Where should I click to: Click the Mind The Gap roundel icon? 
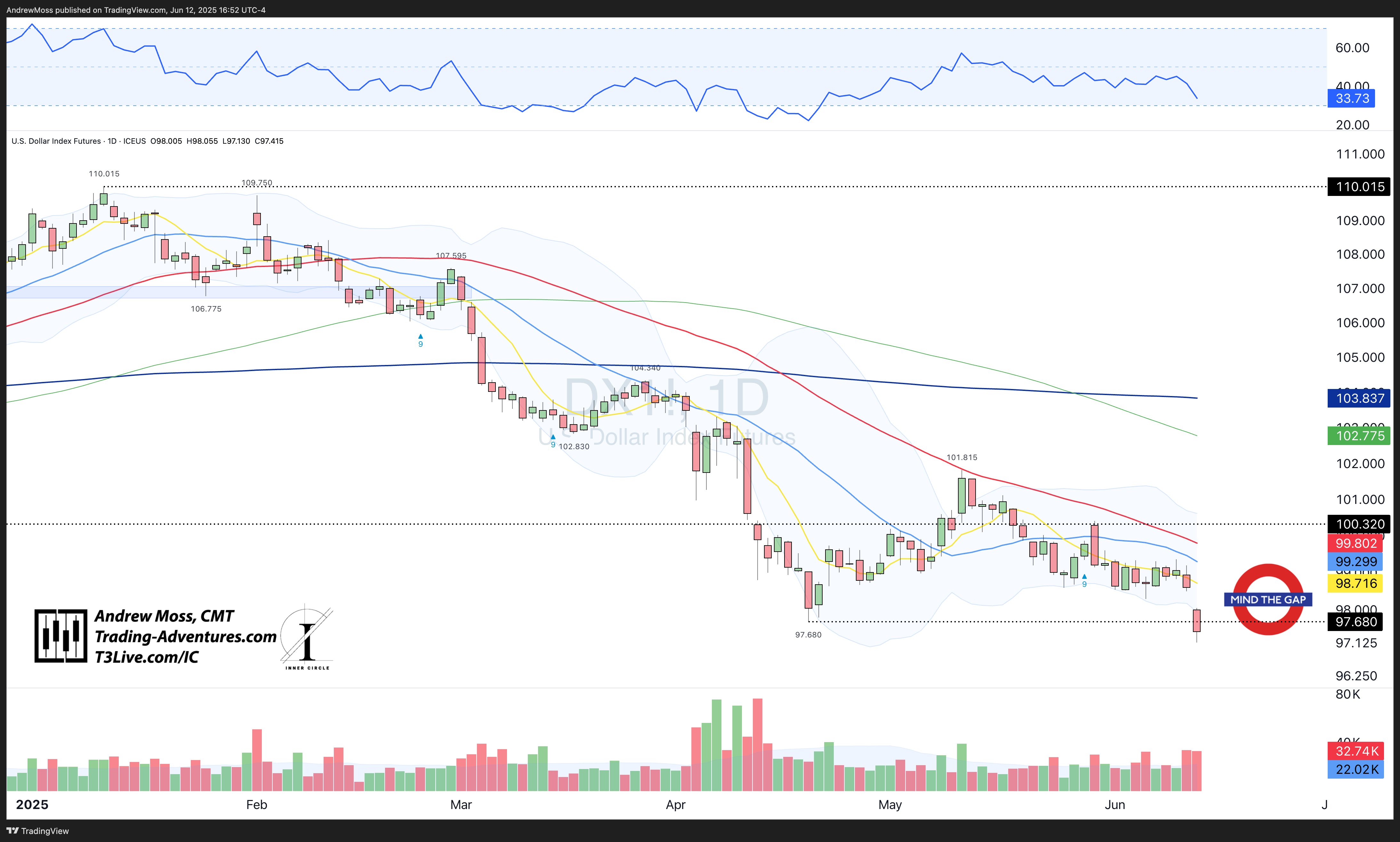[x=1268, y=599]
